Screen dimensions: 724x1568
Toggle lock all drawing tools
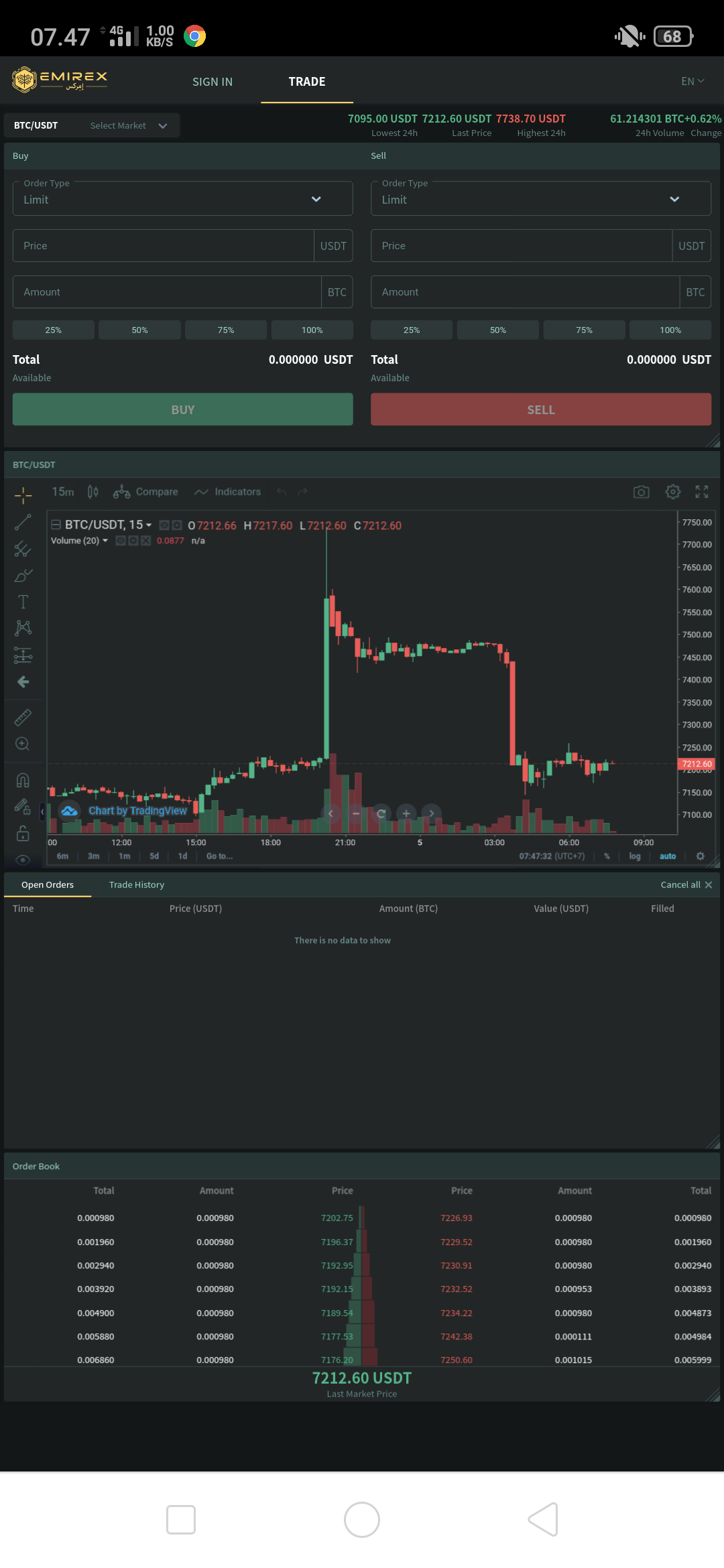(x=23, y=833)
